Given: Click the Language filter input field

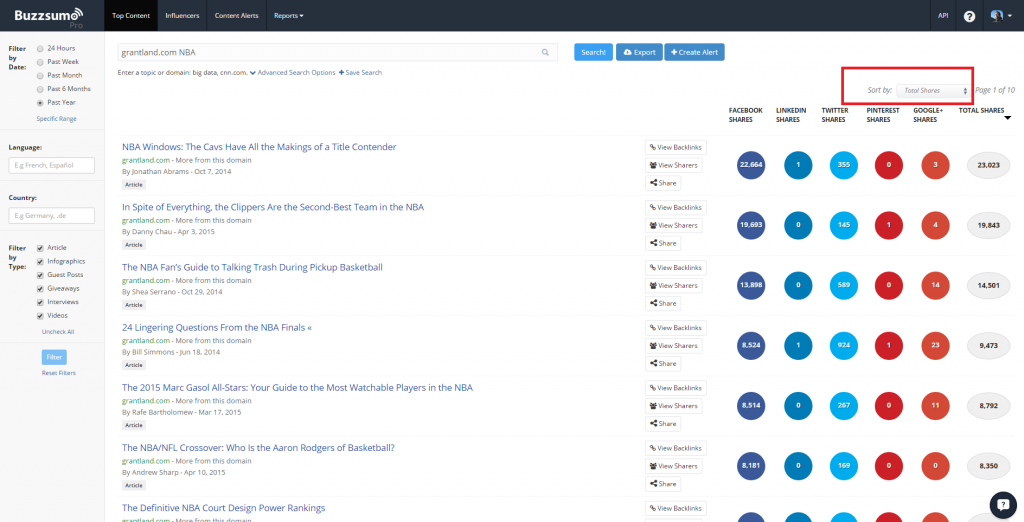Looking at the screenshot, I should coord(52,165).
